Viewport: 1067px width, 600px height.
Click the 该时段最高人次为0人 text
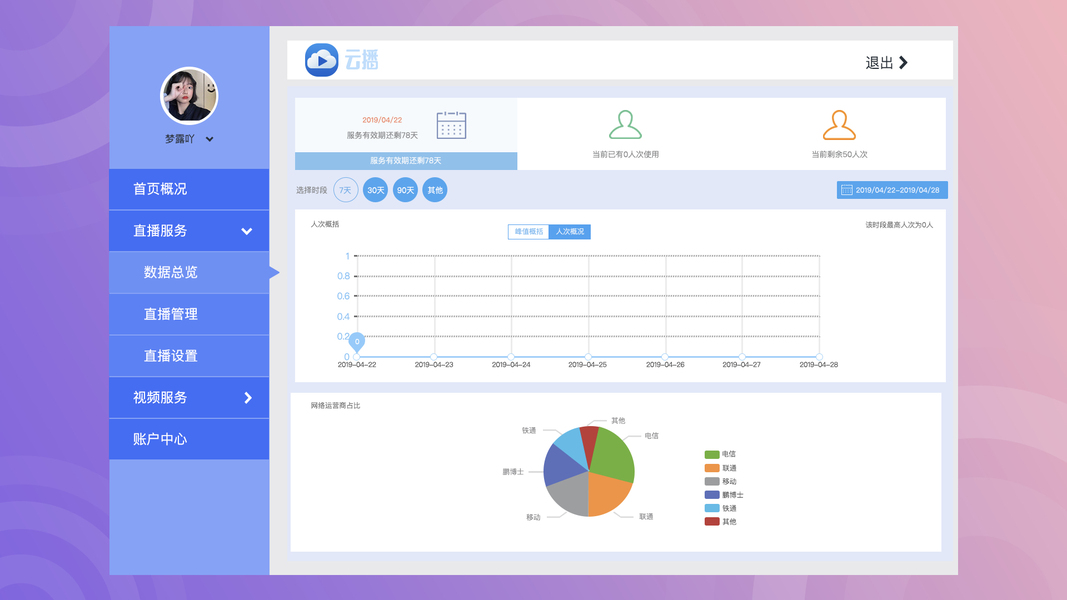click(x=899, y=224)
